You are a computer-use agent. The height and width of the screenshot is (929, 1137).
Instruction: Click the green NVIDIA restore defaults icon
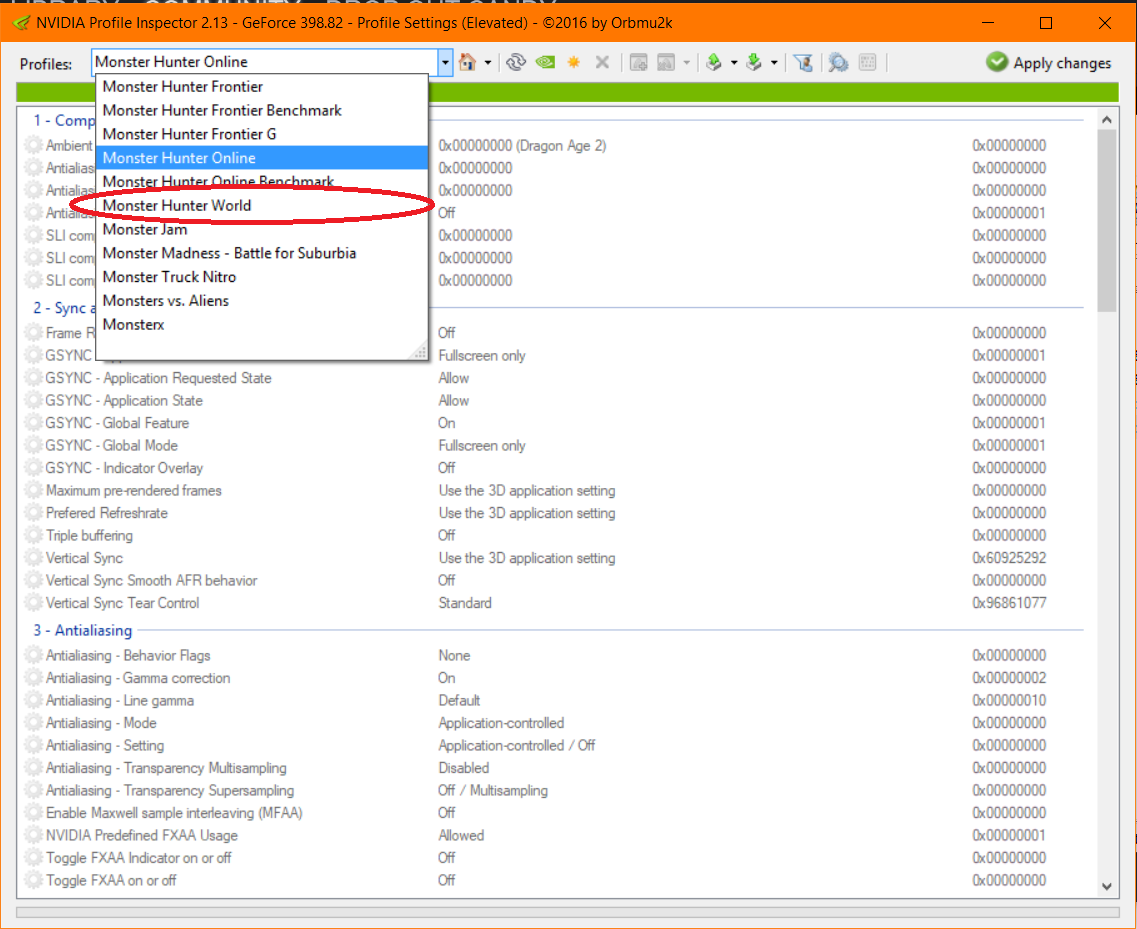(545, 62)
